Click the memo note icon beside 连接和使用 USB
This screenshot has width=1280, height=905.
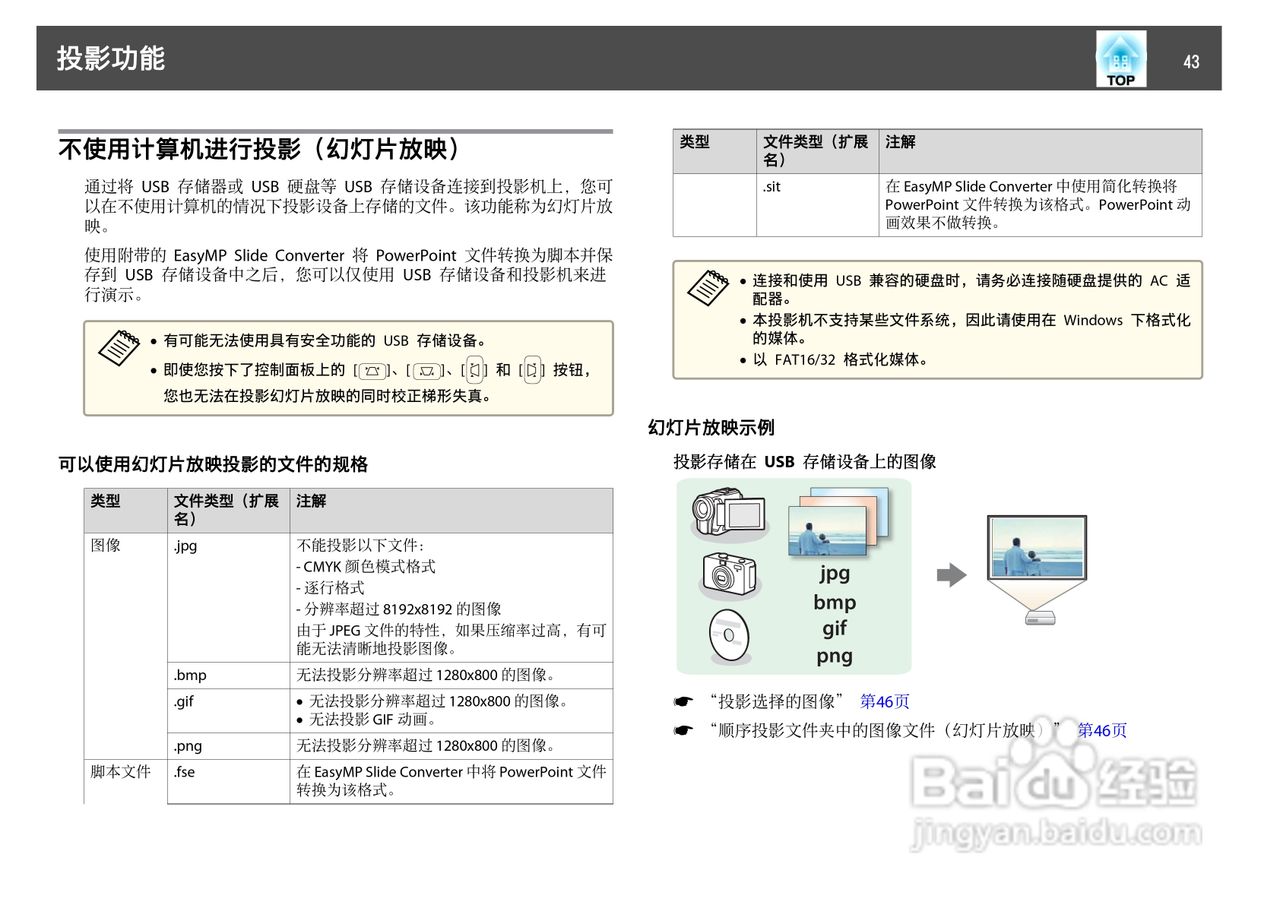pos(709,287)
